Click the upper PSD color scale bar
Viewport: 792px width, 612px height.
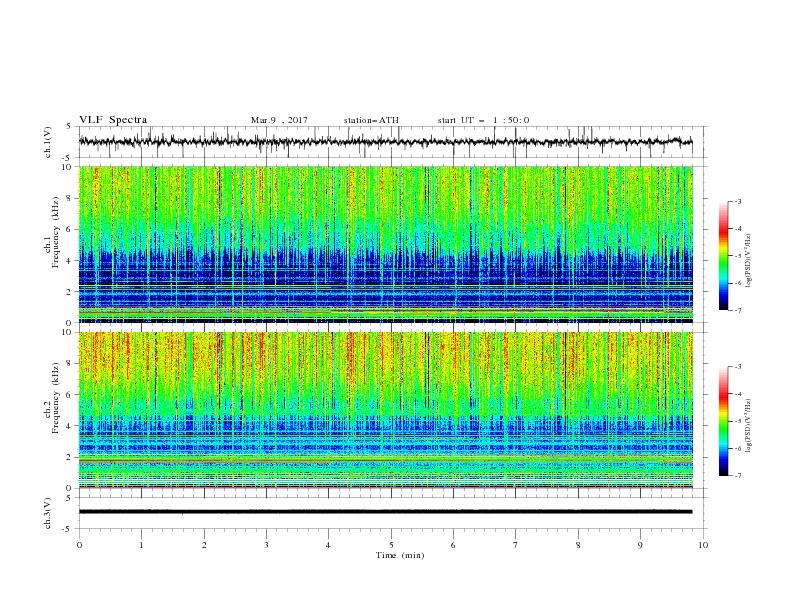(x=723, y=256)
